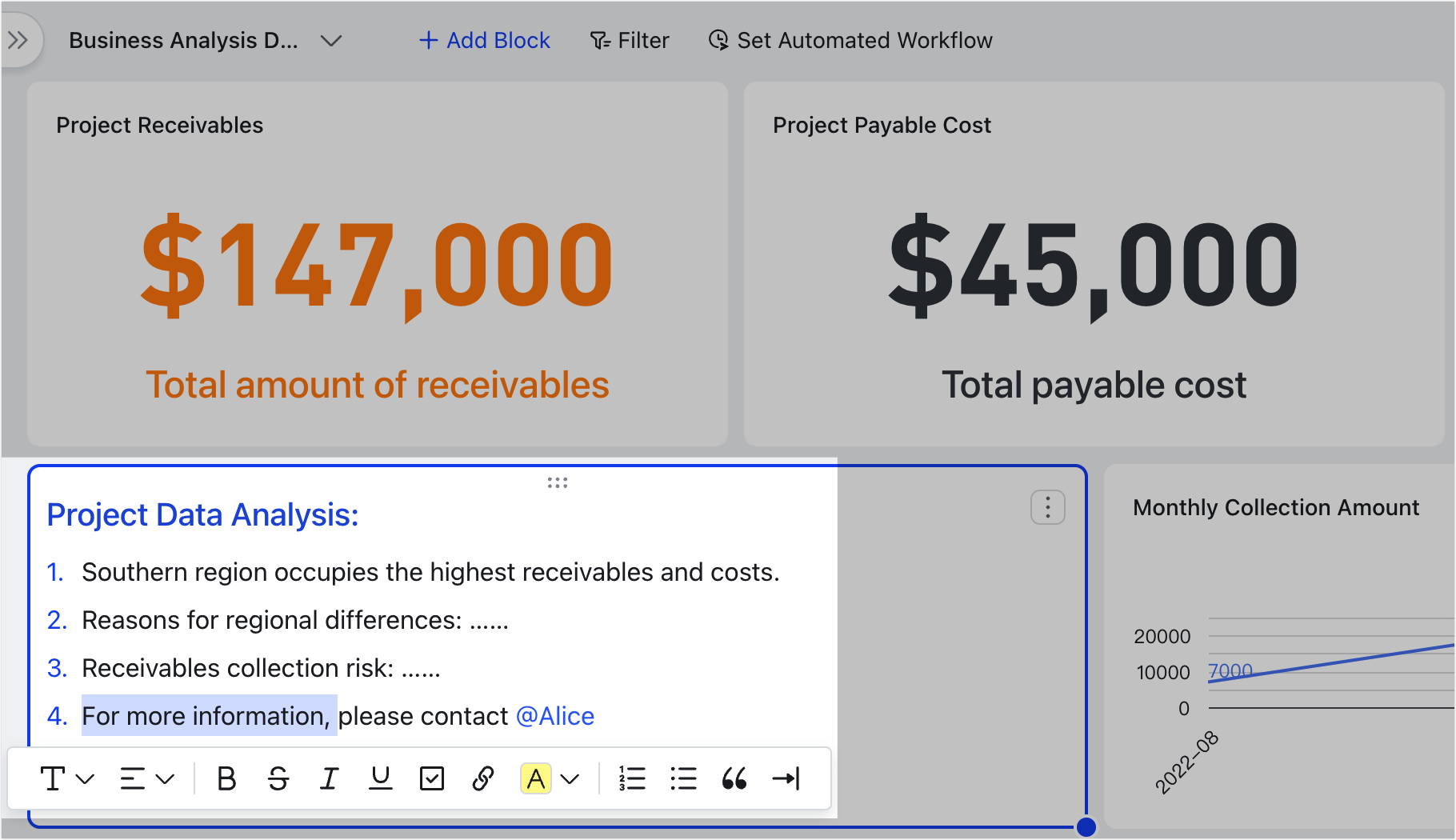Apply strikethrough formatting
Image resolution: width=1456 pixels, height=840 pixels.
click(278, 778)
